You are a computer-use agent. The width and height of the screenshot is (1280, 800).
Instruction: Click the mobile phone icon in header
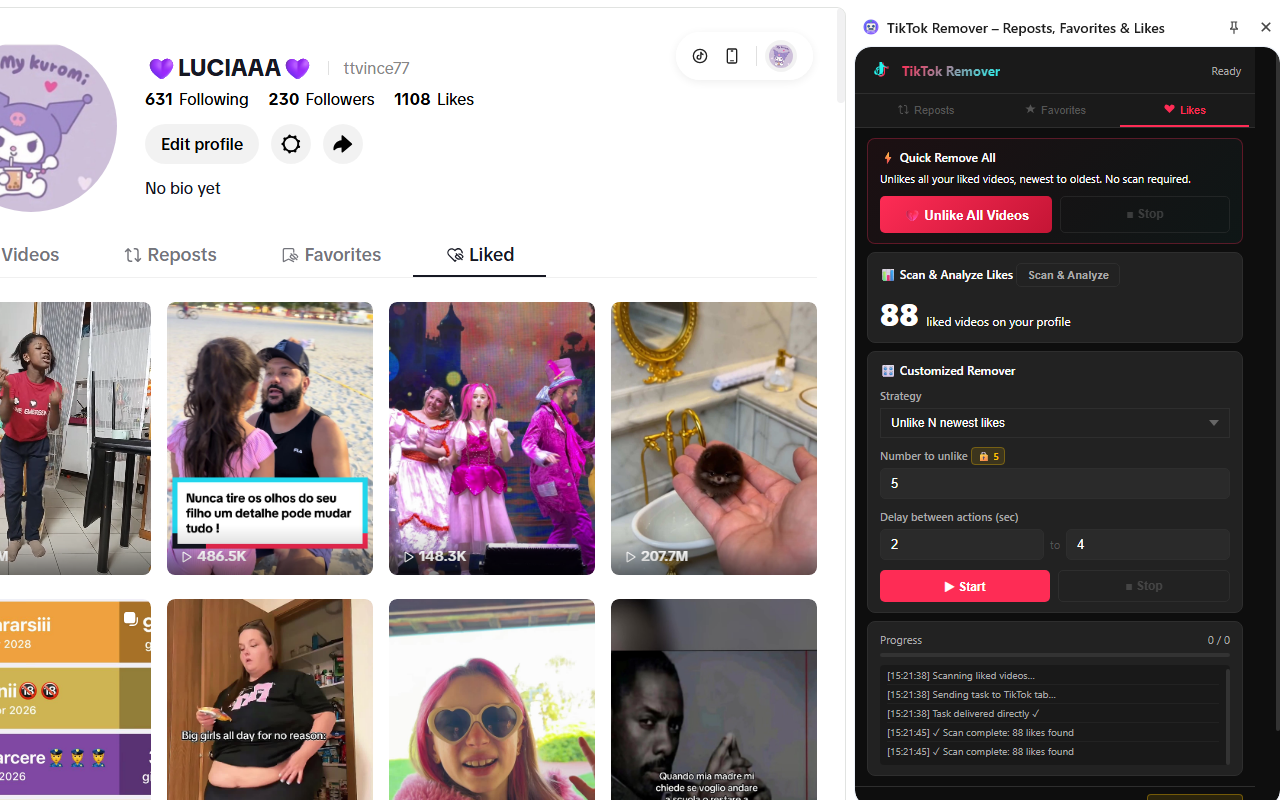(x=732, y=56)
